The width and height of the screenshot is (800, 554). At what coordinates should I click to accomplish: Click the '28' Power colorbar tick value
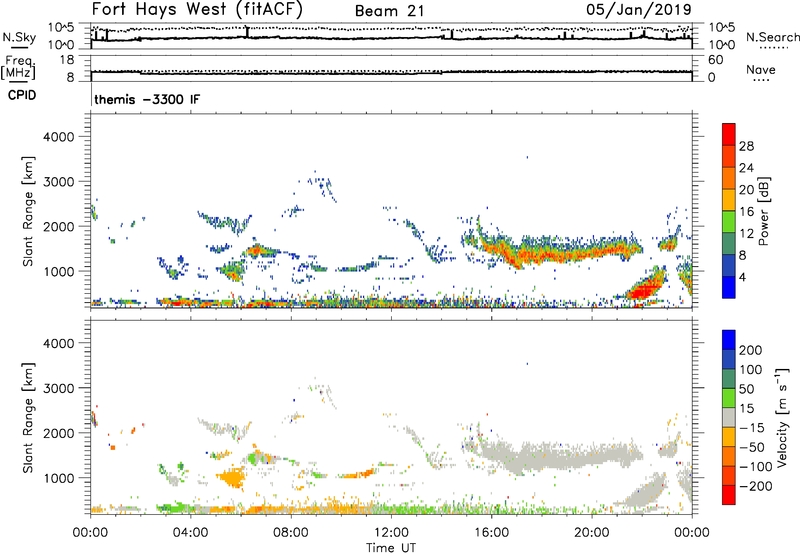tap(746, 146)
